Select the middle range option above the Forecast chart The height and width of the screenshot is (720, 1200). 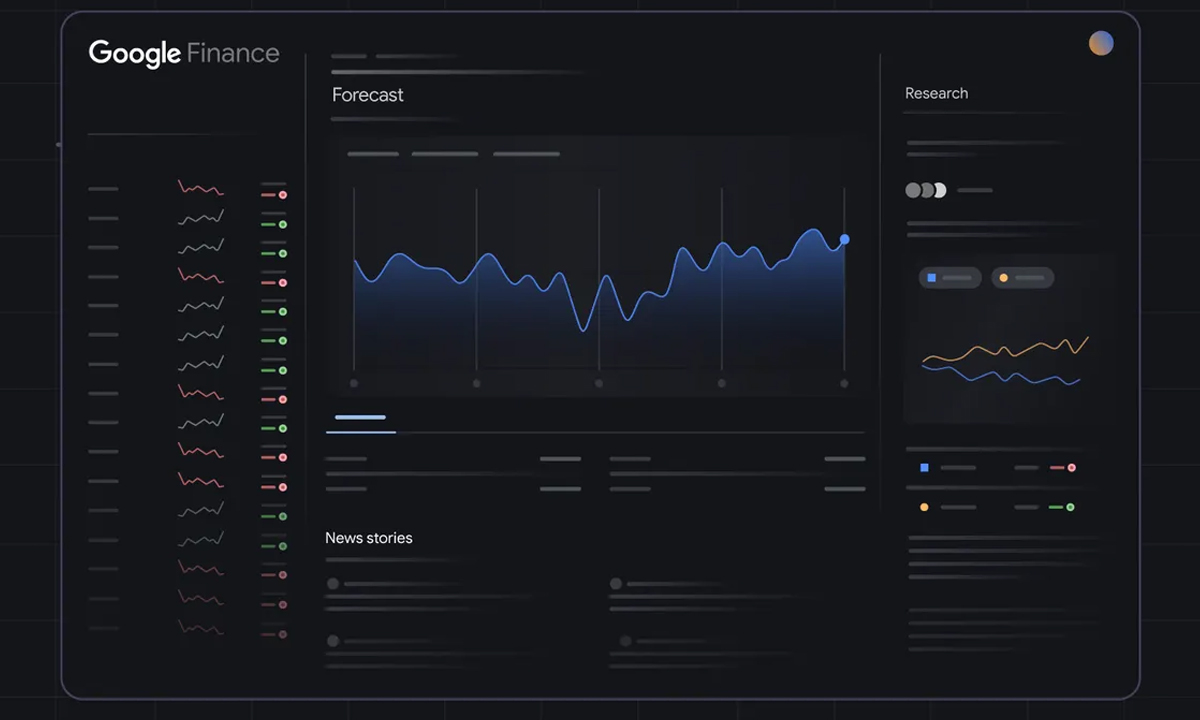(x=445, y=154)
